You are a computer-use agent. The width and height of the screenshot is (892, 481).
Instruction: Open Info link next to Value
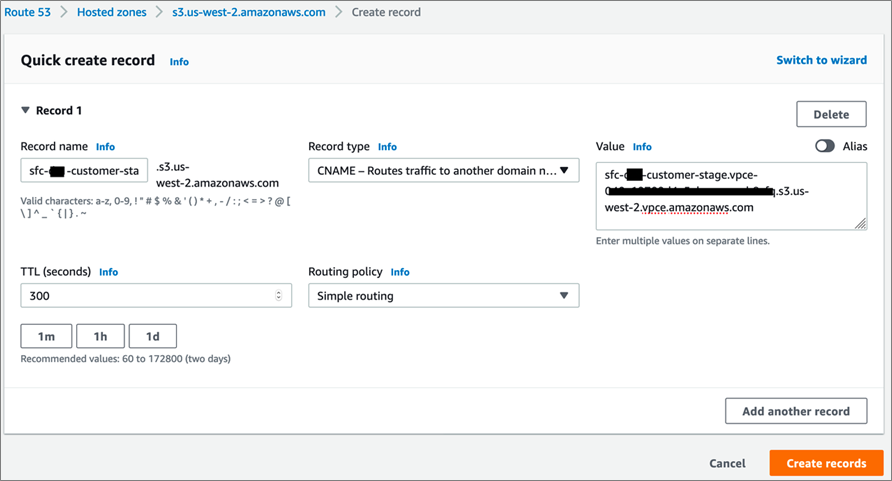point(642,147)
